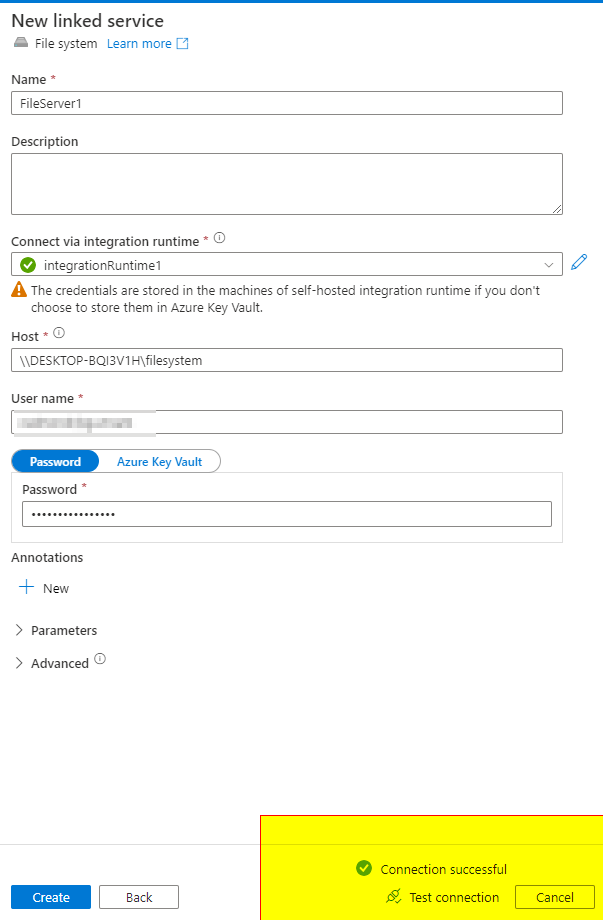Click the info icon next to integration runtime label
603x920 pixels.
(219, 237)
